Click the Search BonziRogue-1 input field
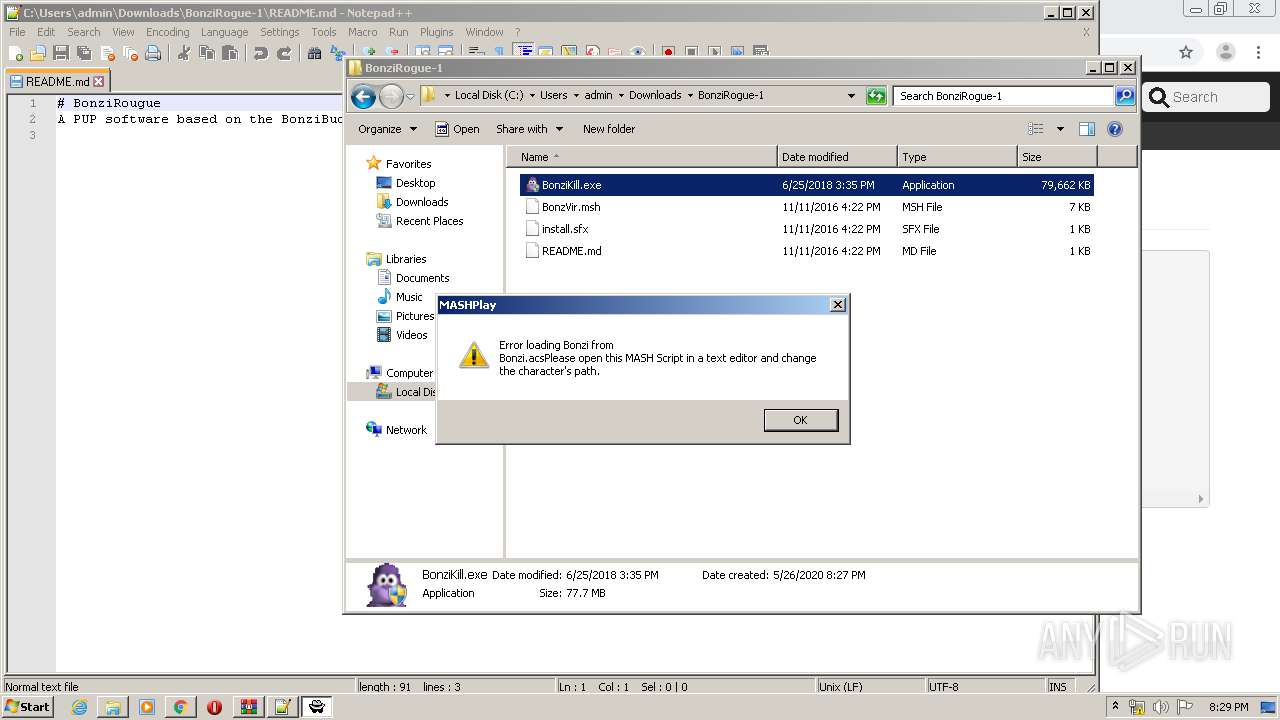This screenshot has width=1280, height=720. pyautogui.click(x=1003, y=96)
